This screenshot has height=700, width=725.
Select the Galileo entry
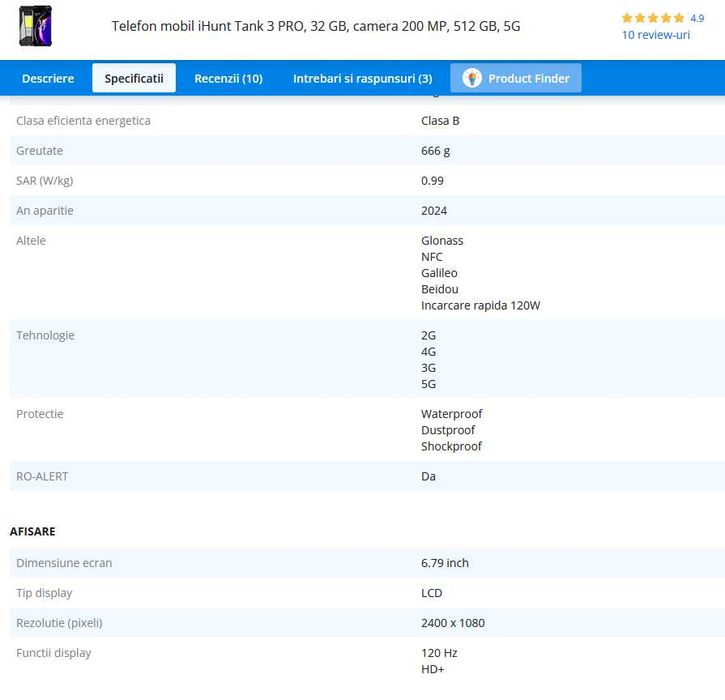439,273
